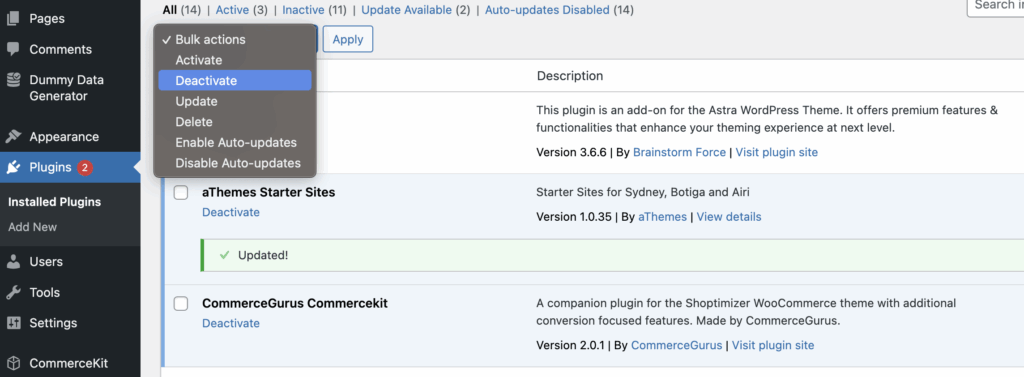Open aThemes author link
The image size is (1024, 377).
[x=662, y=216]
